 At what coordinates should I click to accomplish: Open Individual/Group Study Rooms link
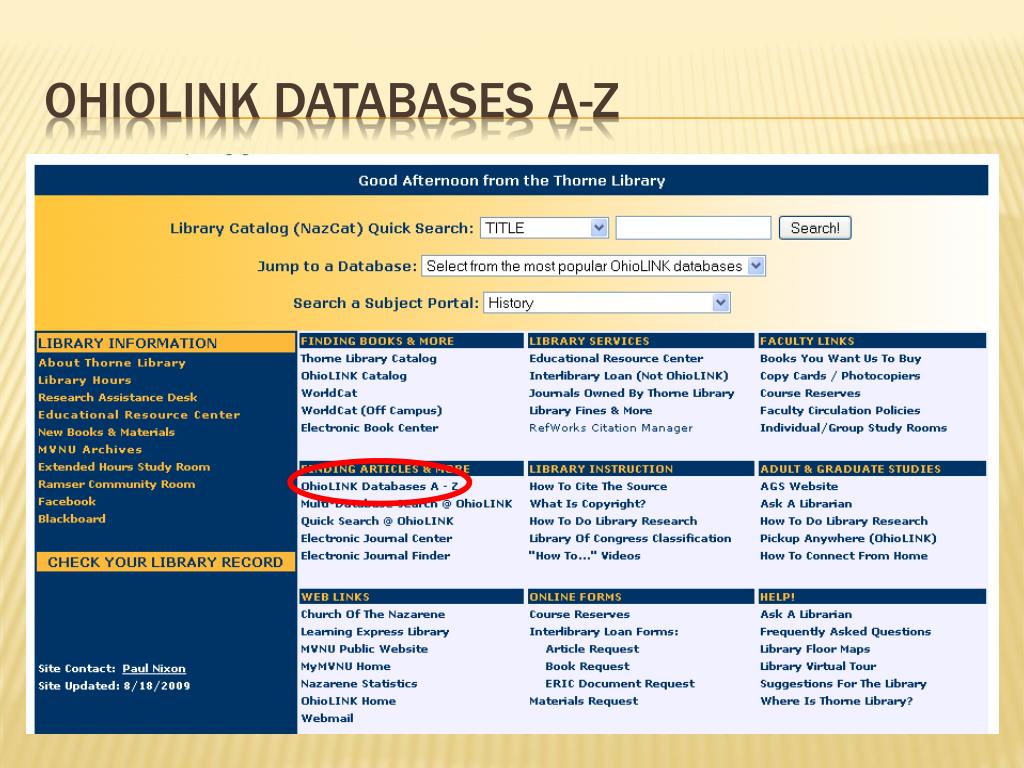click(x=853, y=428)
